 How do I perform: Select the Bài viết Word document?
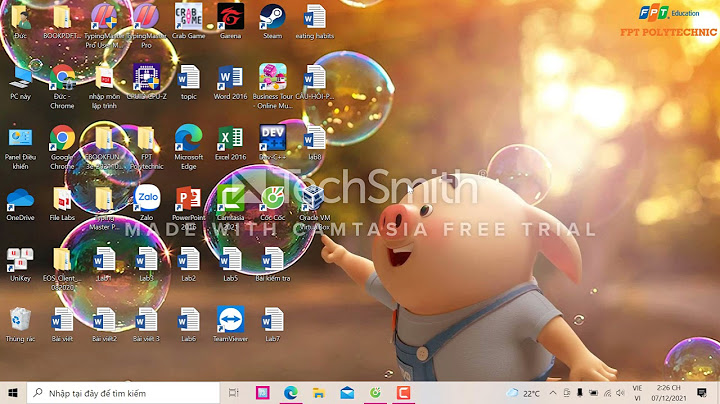(x=62, y=324)
